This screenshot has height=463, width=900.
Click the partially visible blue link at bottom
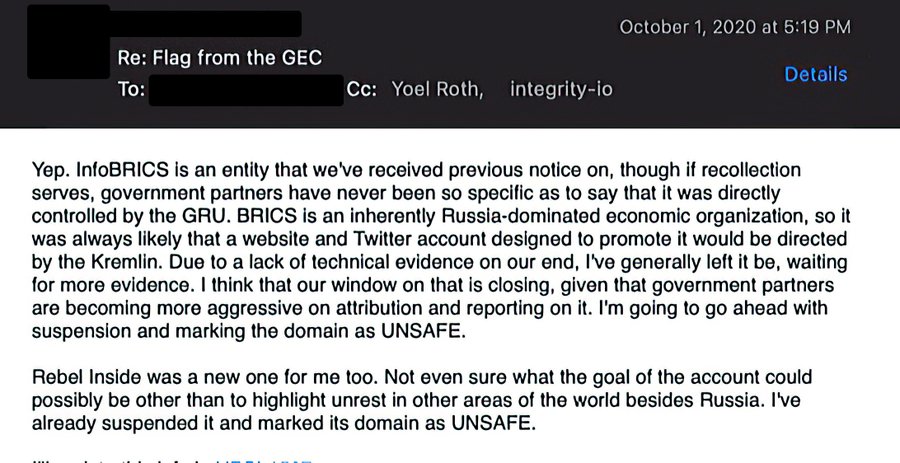(x=264, y=460)
